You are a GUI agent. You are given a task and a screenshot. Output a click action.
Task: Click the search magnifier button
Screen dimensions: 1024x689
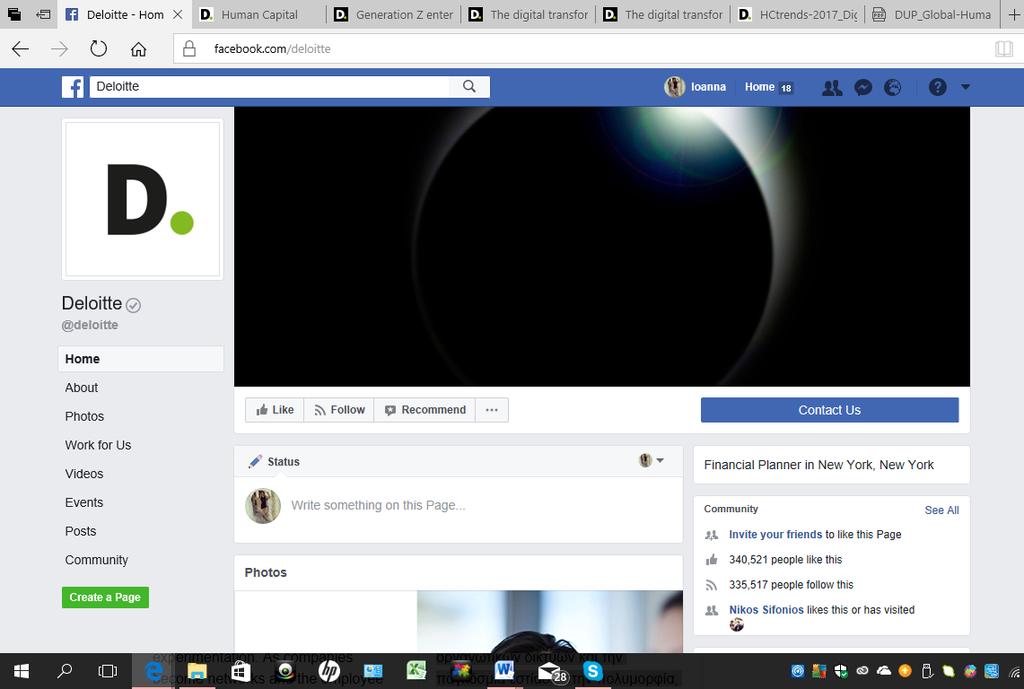click(469, 86)
